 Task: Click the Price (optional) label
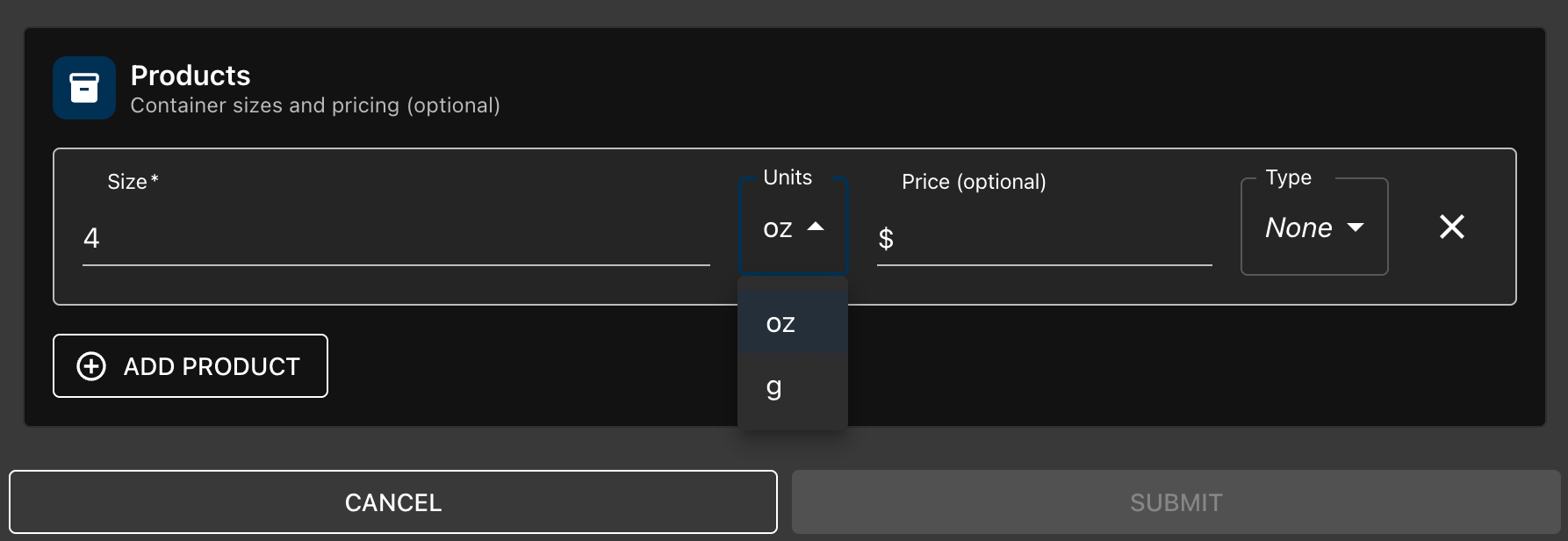[x=974, y=182]
